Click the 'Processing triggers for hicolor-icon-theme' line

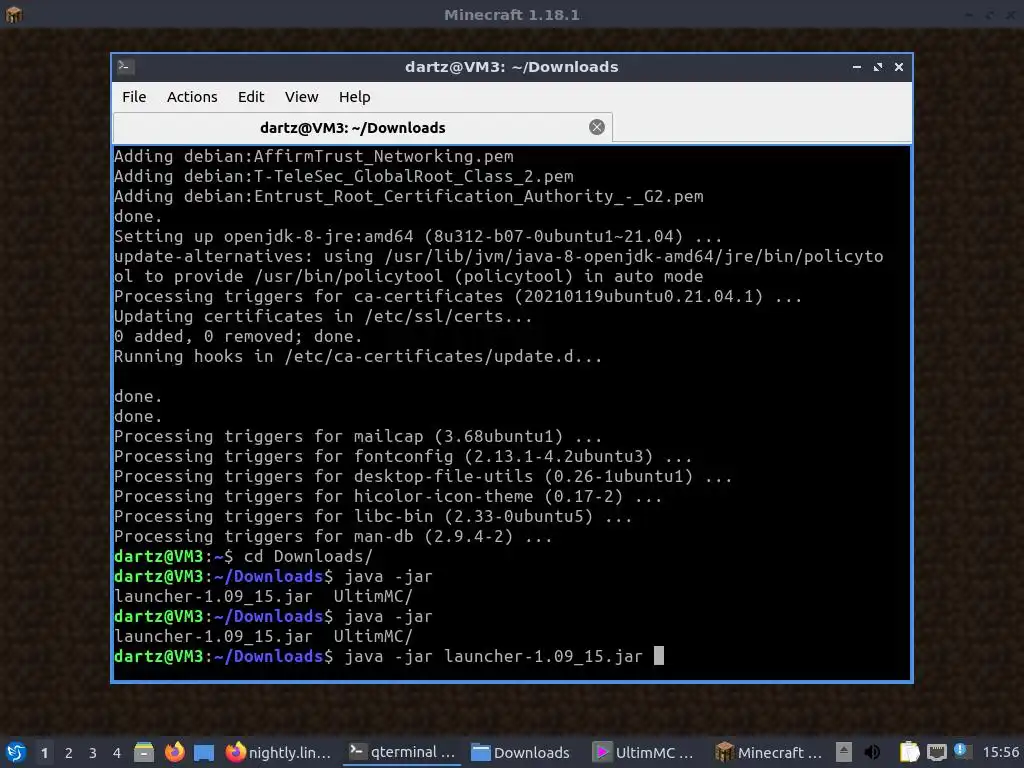click(388, 496)
